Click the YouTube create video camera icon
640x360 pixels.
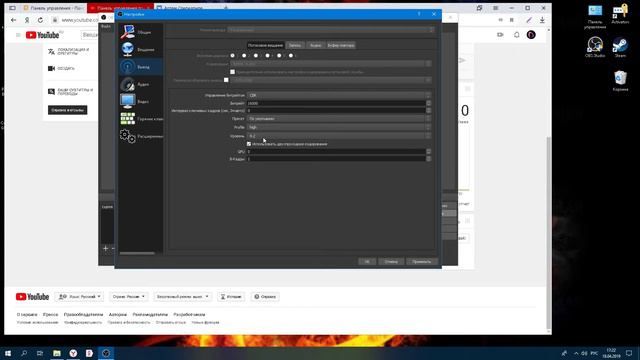(500, 35)
